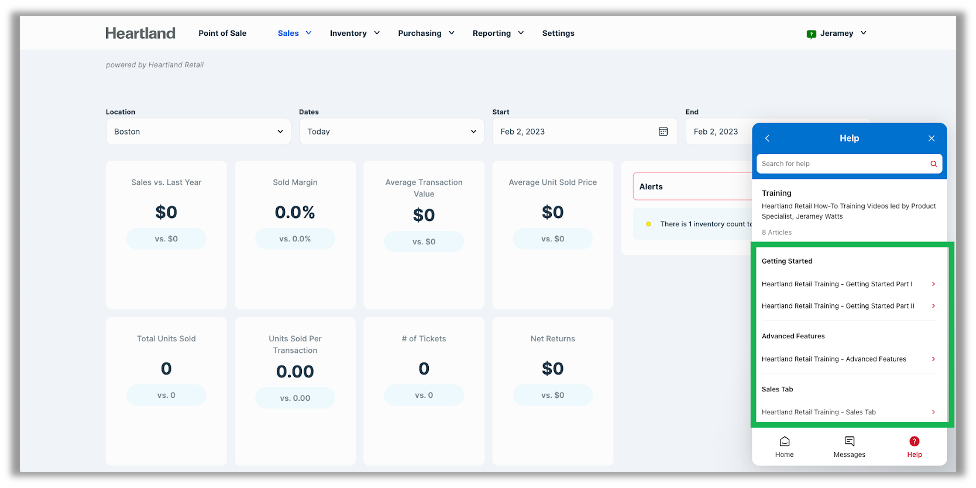Screen dimensions: 976x488
Task: Click the green user avatar icon
Action: [811, 33]
